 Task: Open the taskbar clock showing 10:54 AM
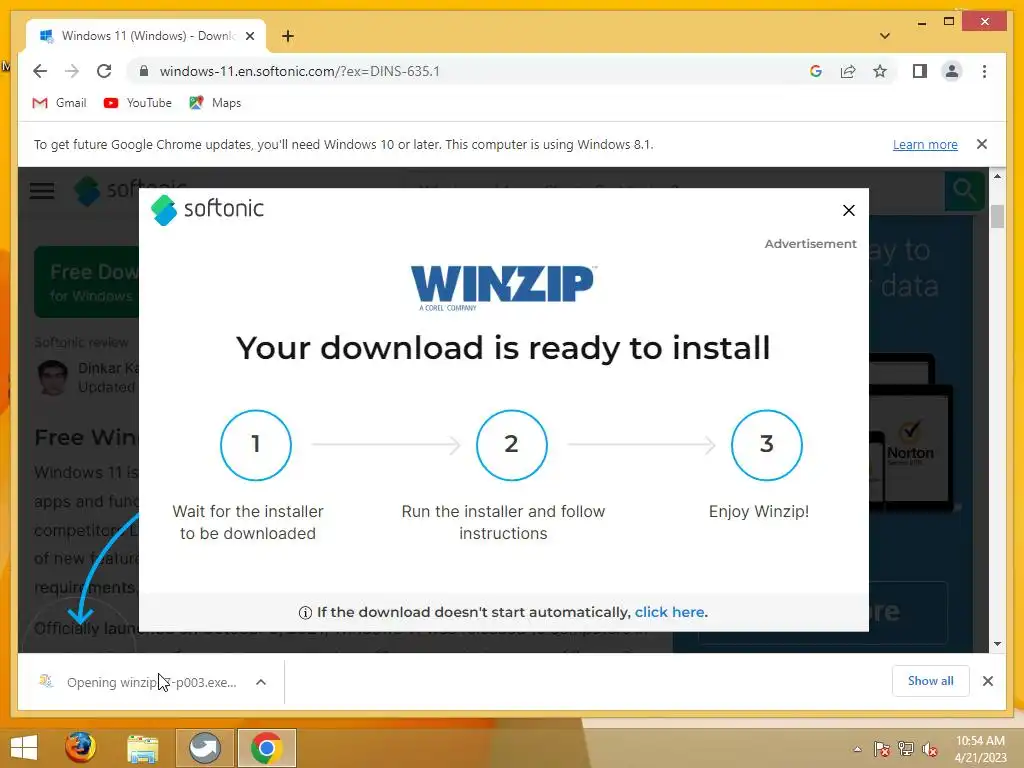(980, 749)
